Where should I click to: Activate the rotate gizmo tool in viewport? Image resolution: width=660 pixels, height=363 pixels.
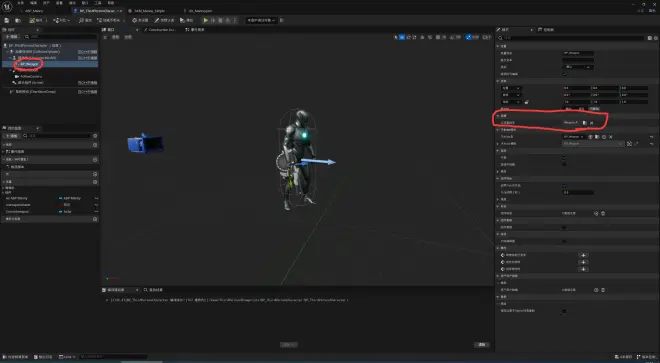pyautogui.click(x=408, y=37)
